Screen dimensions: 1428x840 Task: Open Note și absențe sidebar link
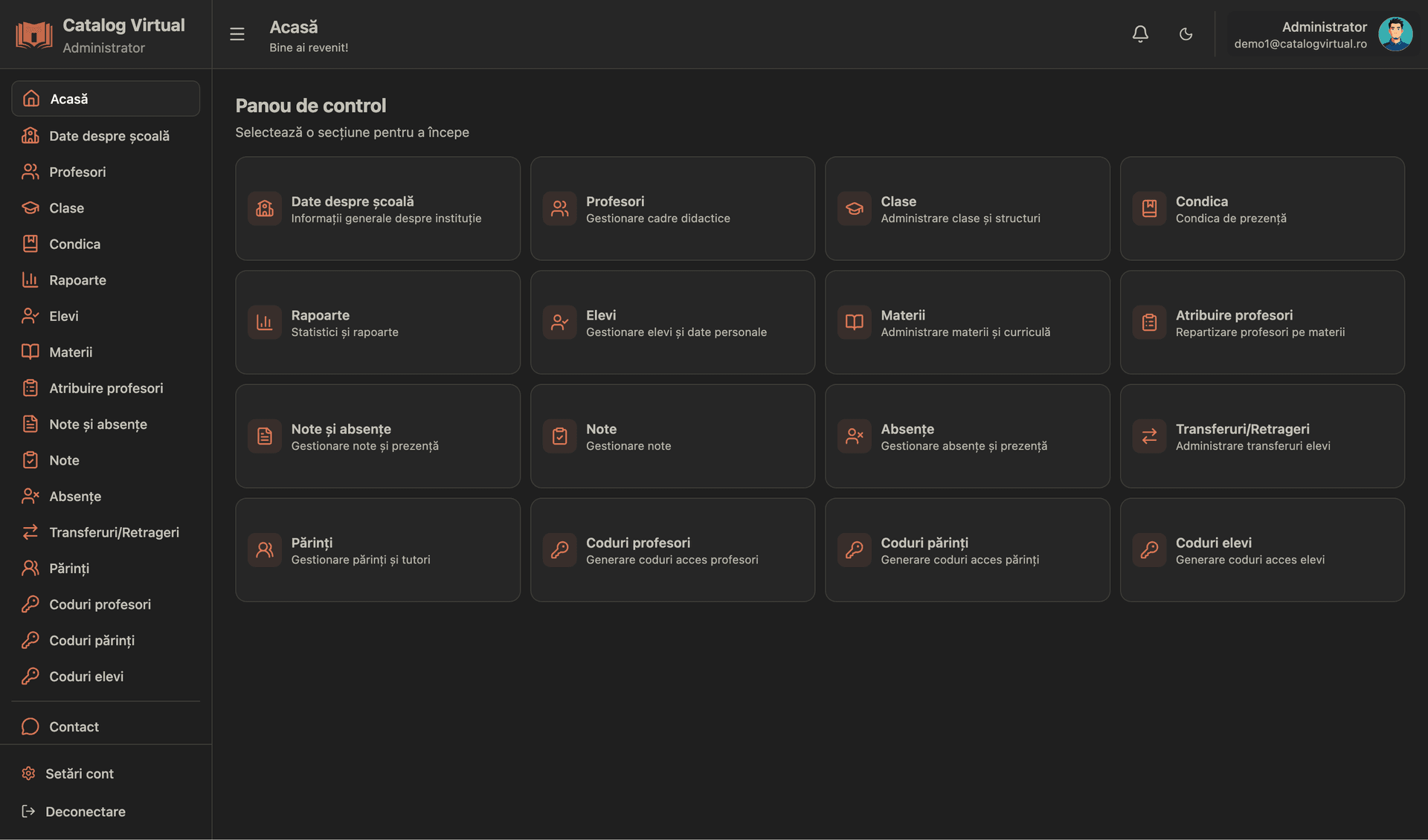pos(98,424)
